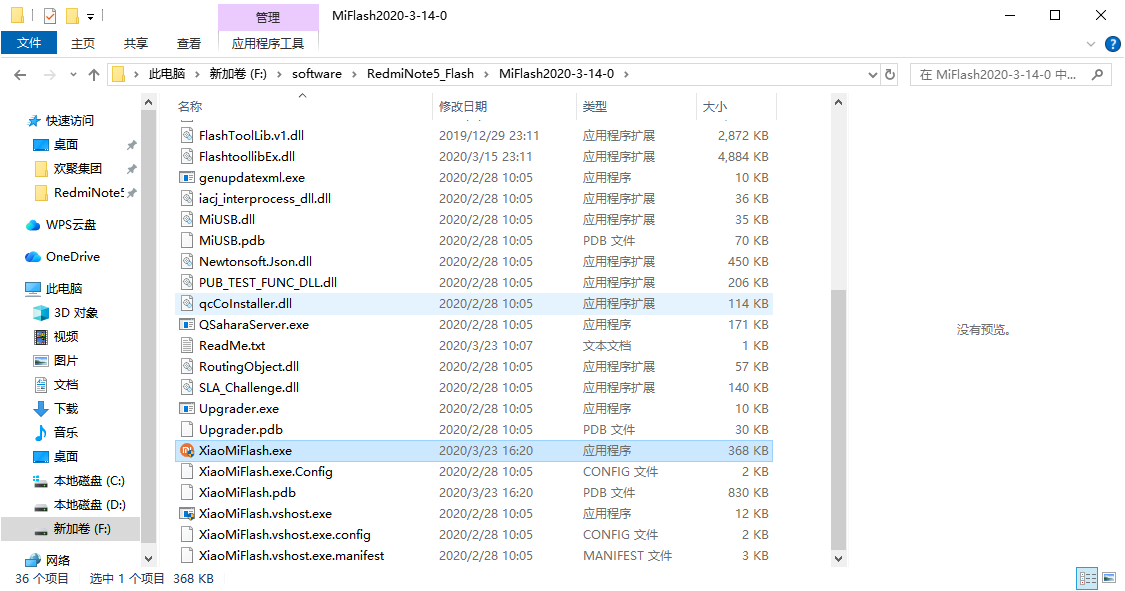Click the ReadMe.txt file icon
The width and height of the screenshot is (1125, 591).
click(x=186, y=346)
